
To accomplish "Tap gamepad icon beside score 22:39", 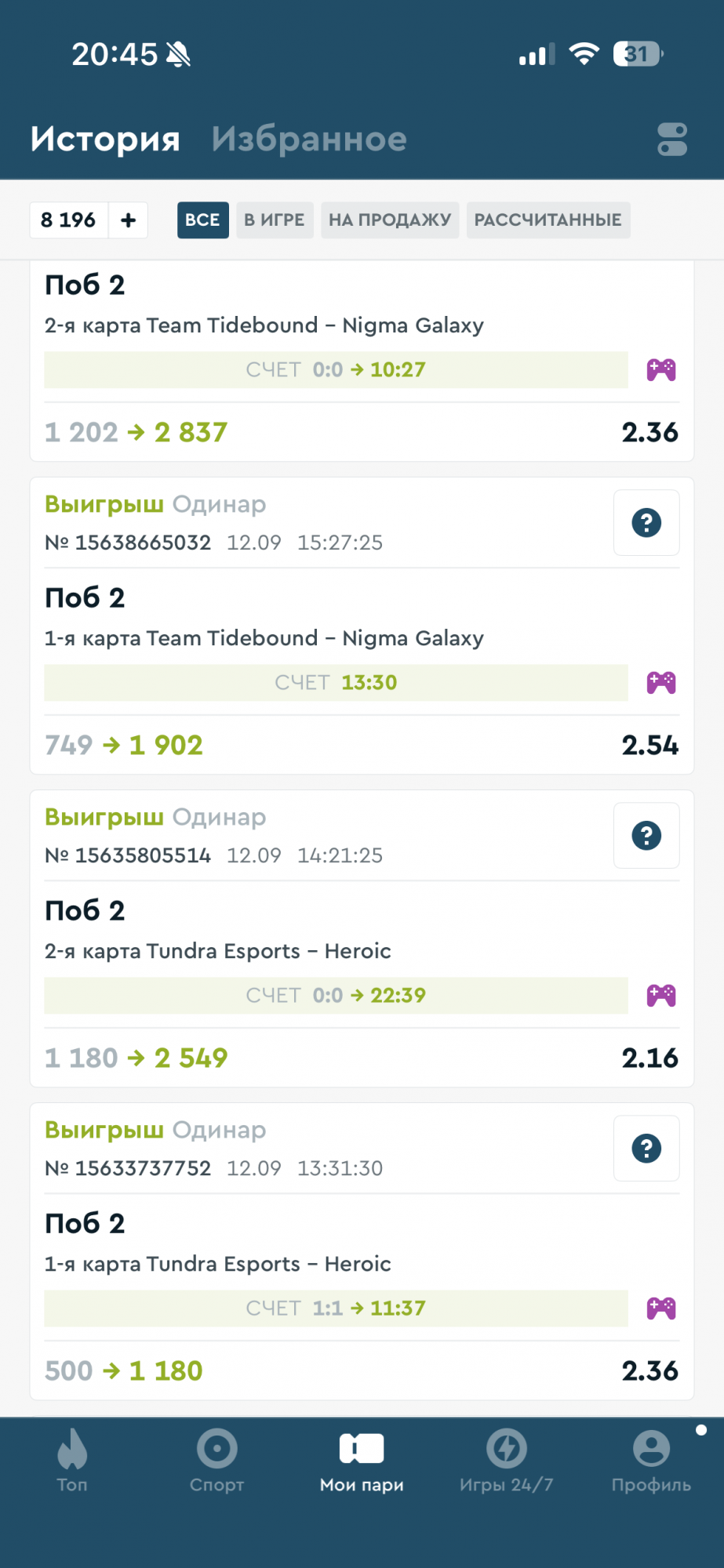I will tap(661, 996).
